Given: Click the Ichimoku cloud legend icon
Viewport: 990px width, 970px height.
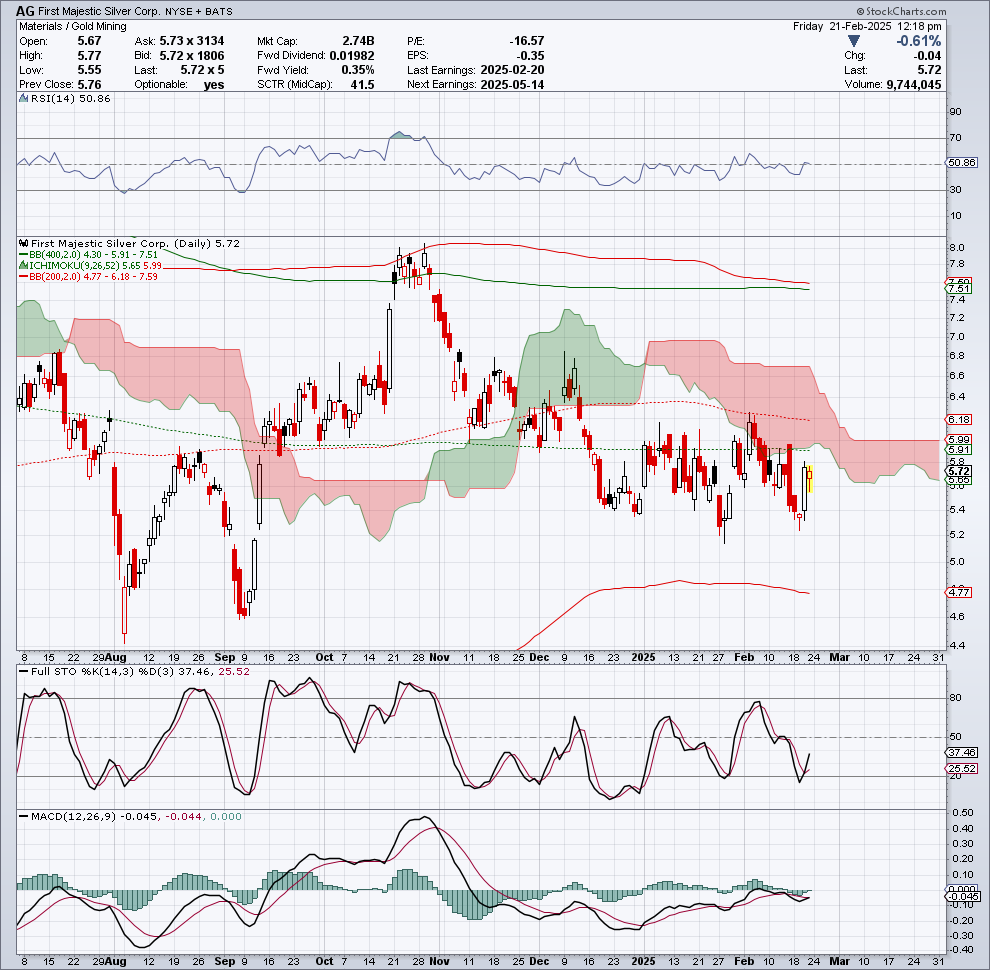Looking at the screenshot, I should 23,265.
